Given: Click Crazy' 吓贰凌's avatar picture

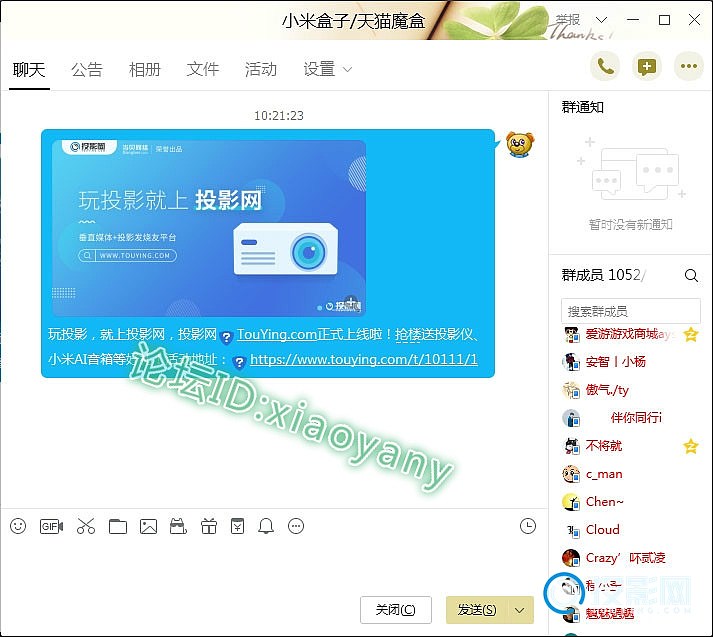Looking at the screenshot, I should pos(571,558).
